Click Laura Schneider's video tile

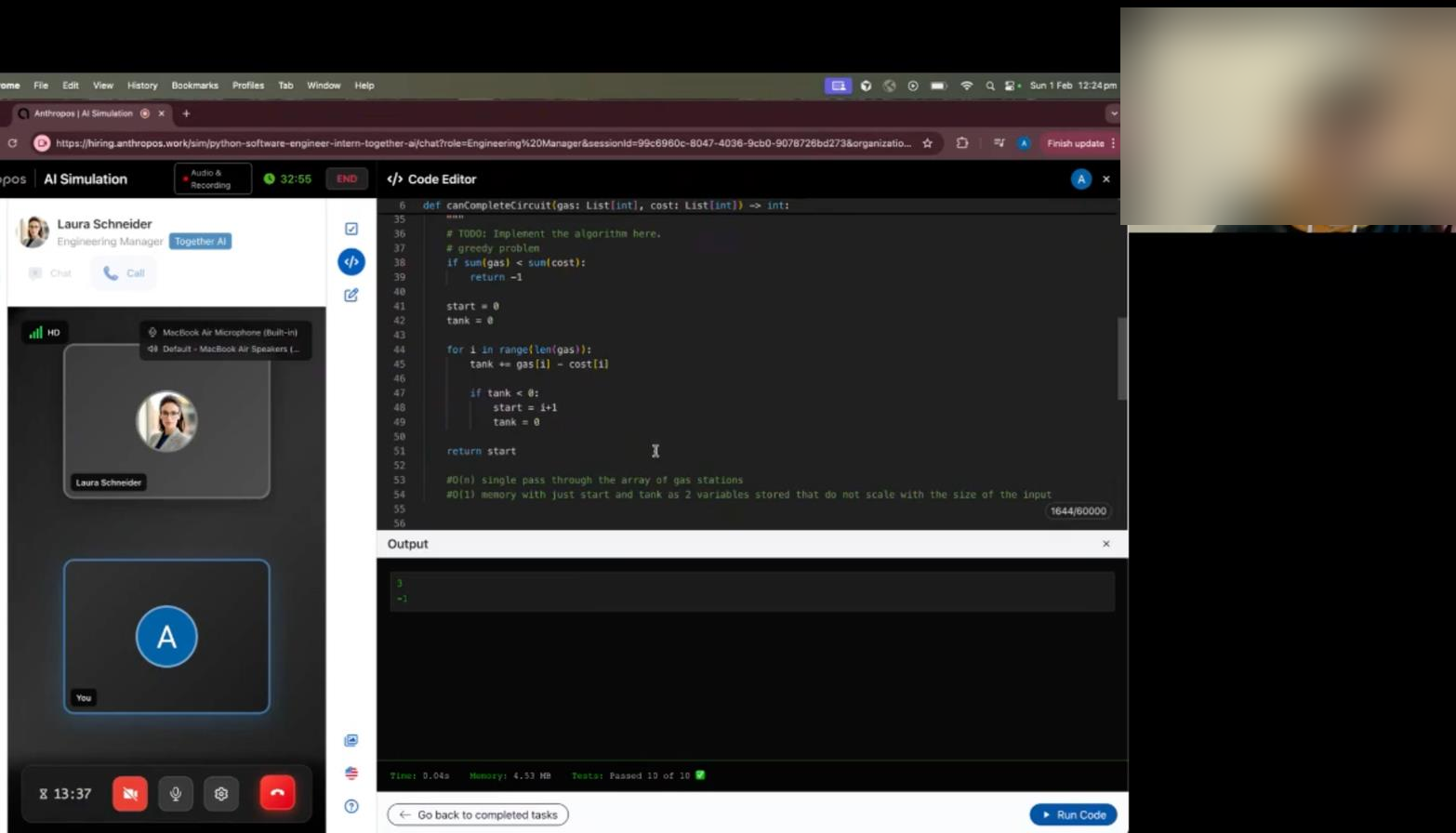pos(166,421)
